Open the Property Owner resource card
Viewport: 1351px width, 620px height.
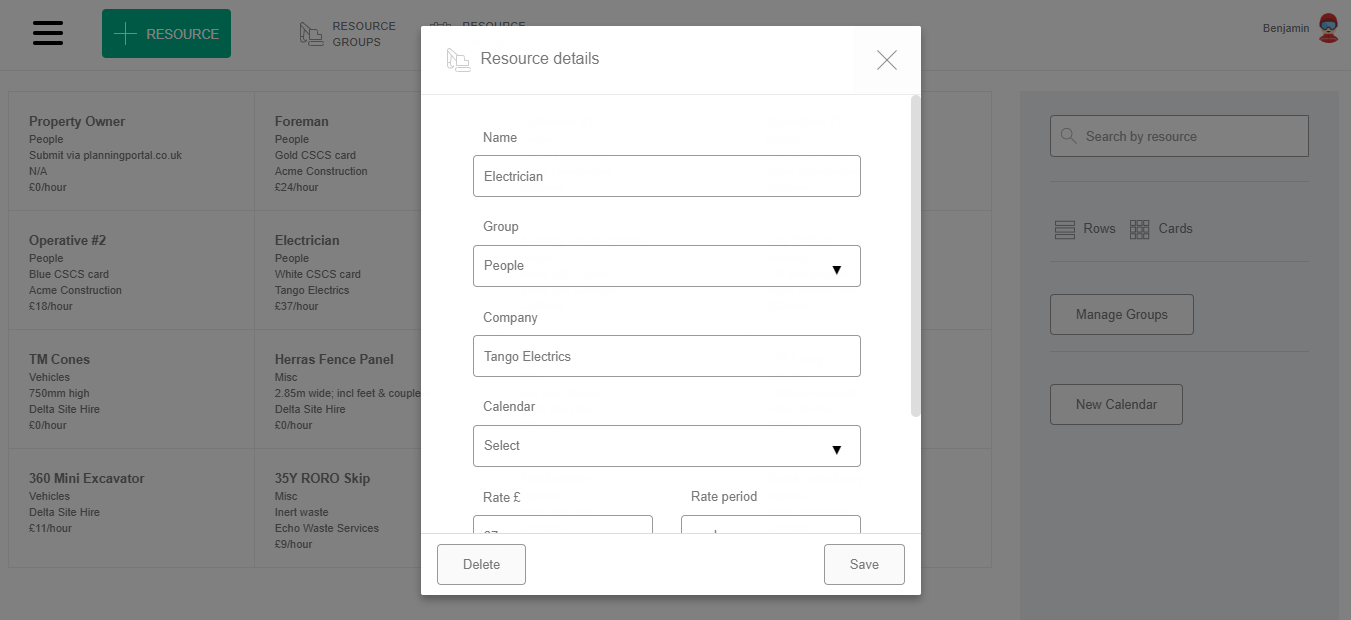pos(131,151)
